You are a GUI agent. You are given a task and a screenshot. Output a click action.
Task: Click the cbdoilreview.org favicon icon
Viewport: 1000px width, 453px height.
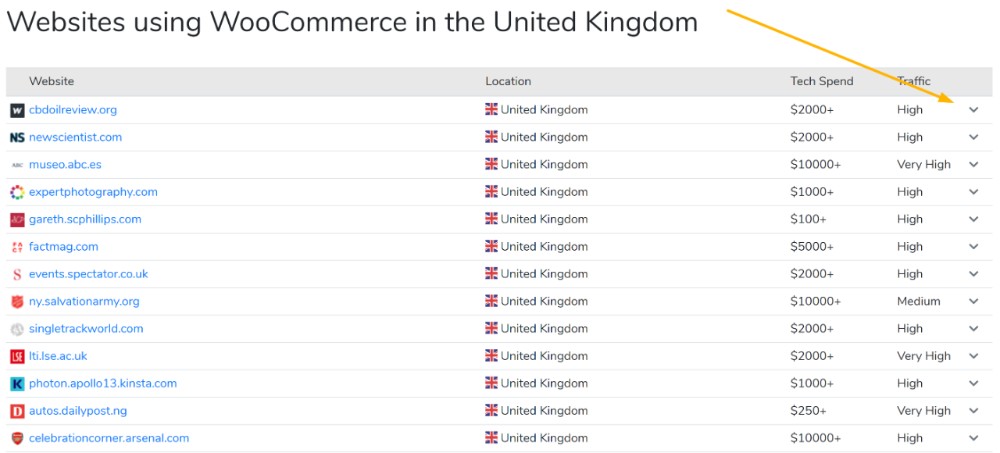point(17,110)
